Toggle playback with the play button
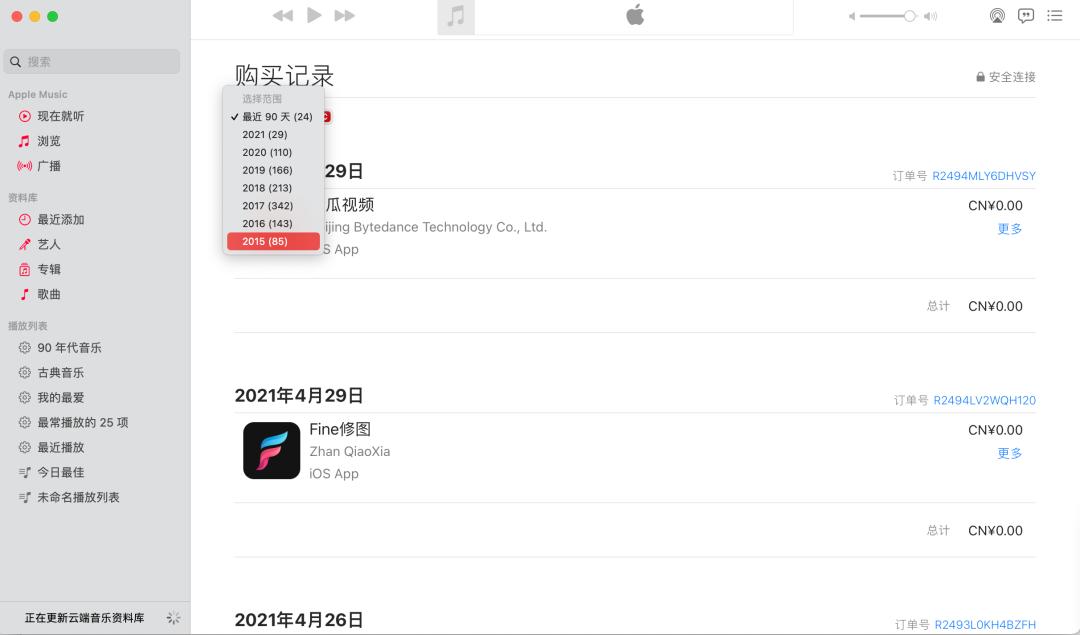The image size is (1080, 635). tap(313, 15)
